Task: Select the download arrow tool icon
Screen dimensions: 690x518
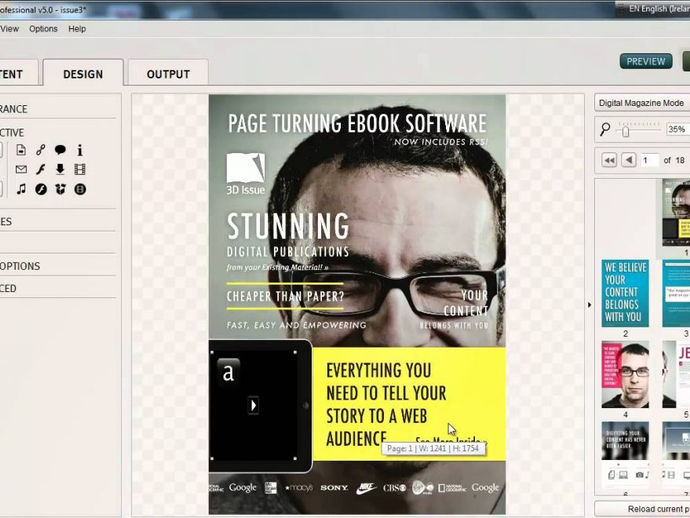Action: pyautogui.click(x=60, y=169)
